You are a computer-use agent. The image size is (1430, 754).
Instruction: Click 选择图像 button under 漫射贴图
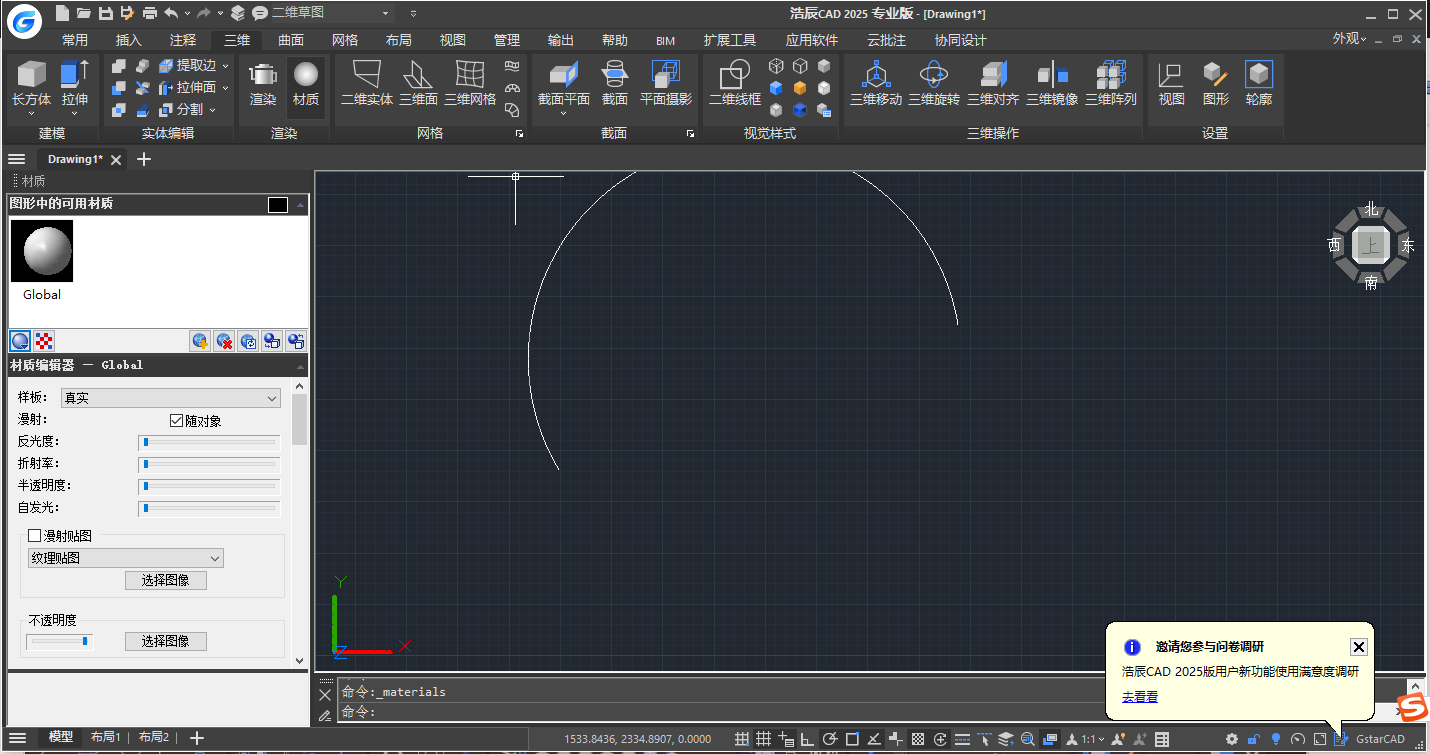point(166,580)
